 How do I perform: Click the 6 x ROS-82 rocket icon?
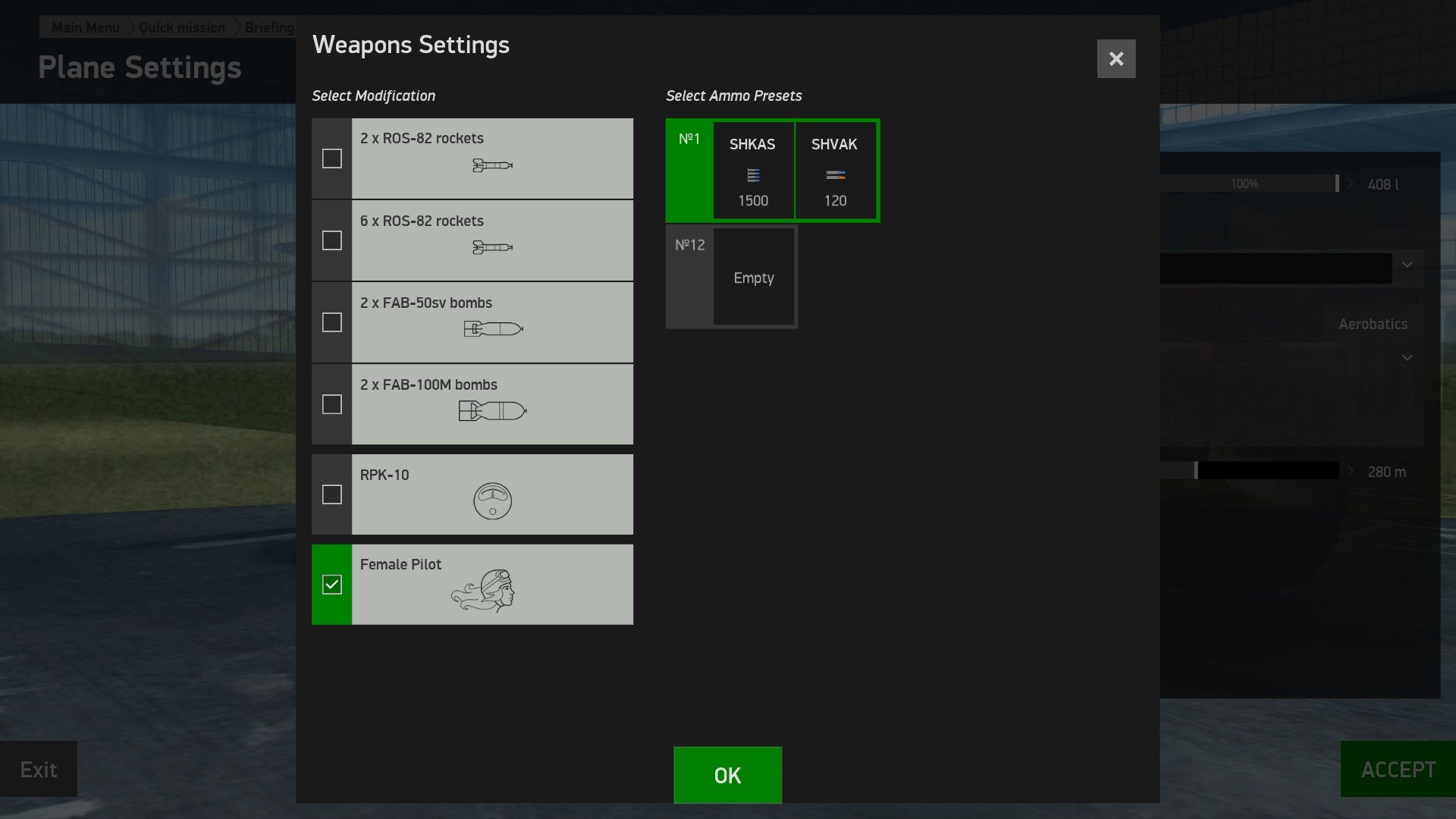click(x=492, y=247)
